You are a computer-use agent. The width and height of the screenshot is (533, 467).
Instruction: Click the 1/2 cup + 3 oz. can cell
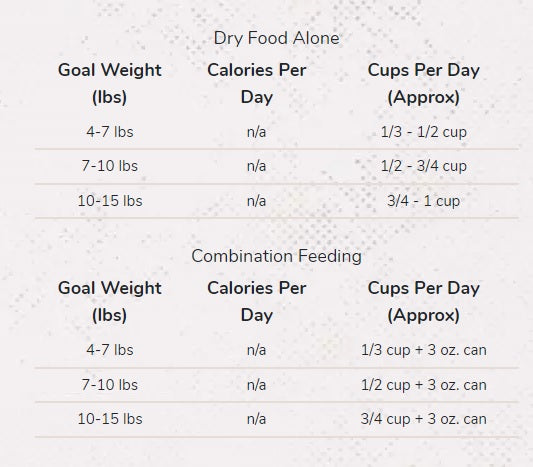[x=424, y=385]
